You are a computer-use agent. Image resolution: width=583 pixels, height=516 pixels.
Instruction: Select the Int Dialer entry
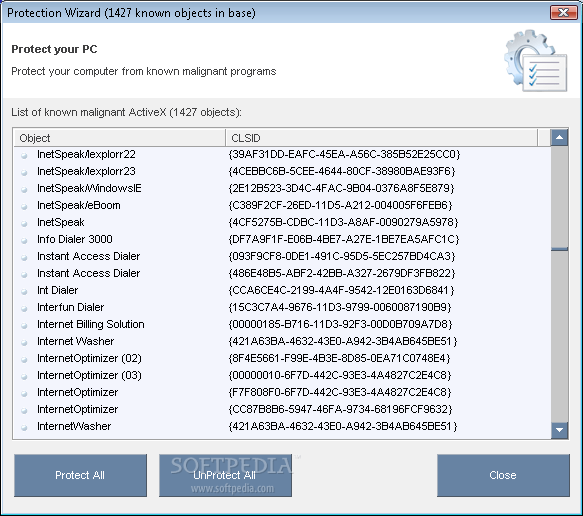point(58,290)
